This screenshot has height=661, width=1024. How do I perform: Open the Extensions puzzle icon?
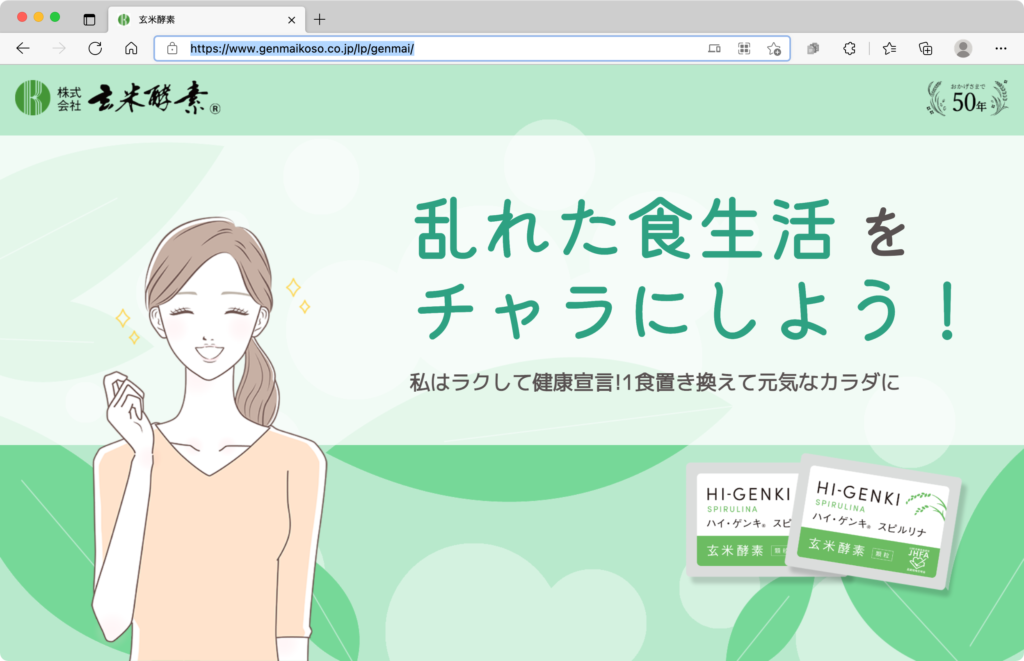pyautogui.click(x=849, y=48)
